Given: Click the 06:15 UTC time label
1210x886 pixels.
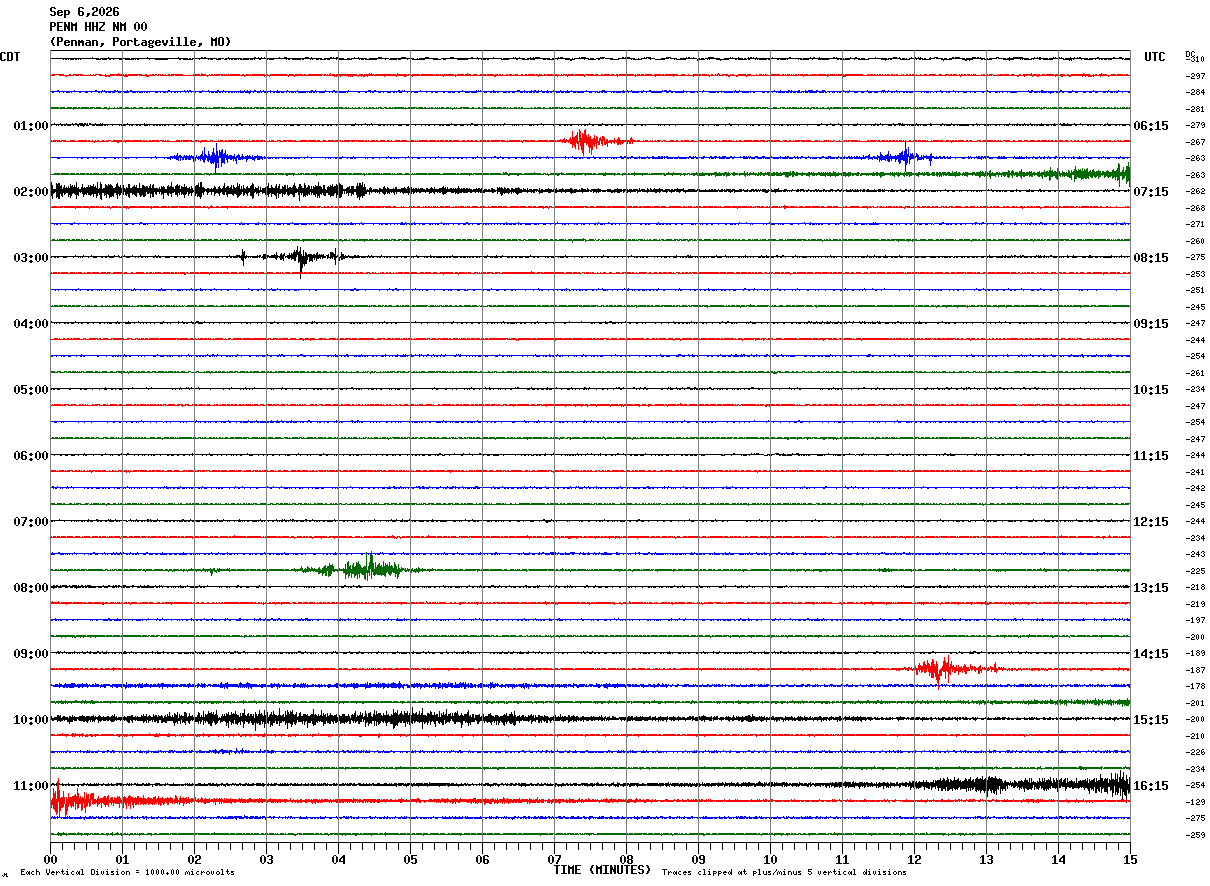Looking at the screenshot, I should tap(1151, 126).
